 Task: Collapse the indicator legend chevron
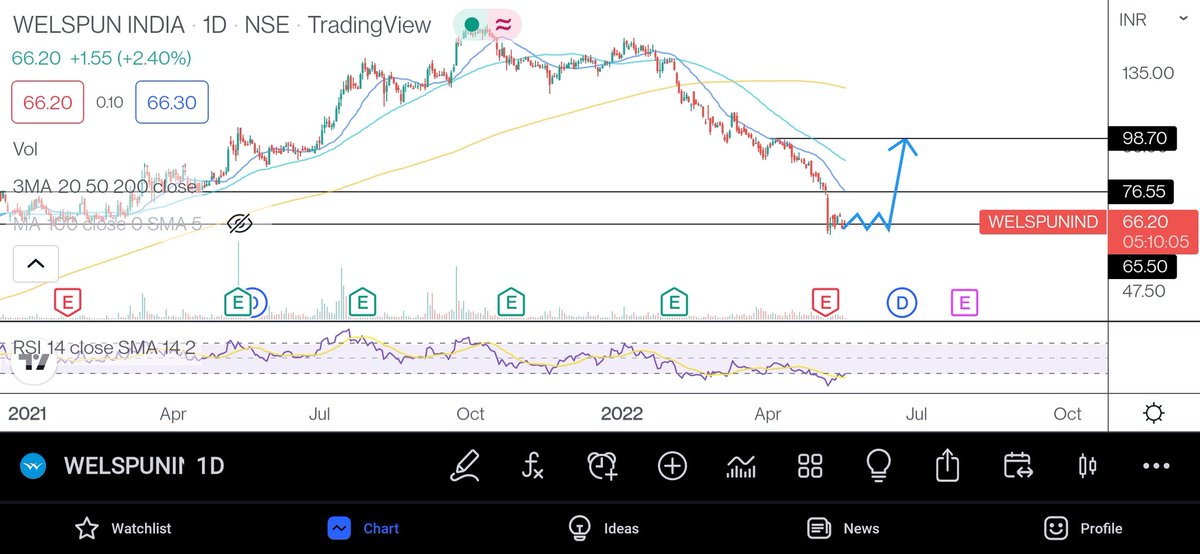click(35, 264)
